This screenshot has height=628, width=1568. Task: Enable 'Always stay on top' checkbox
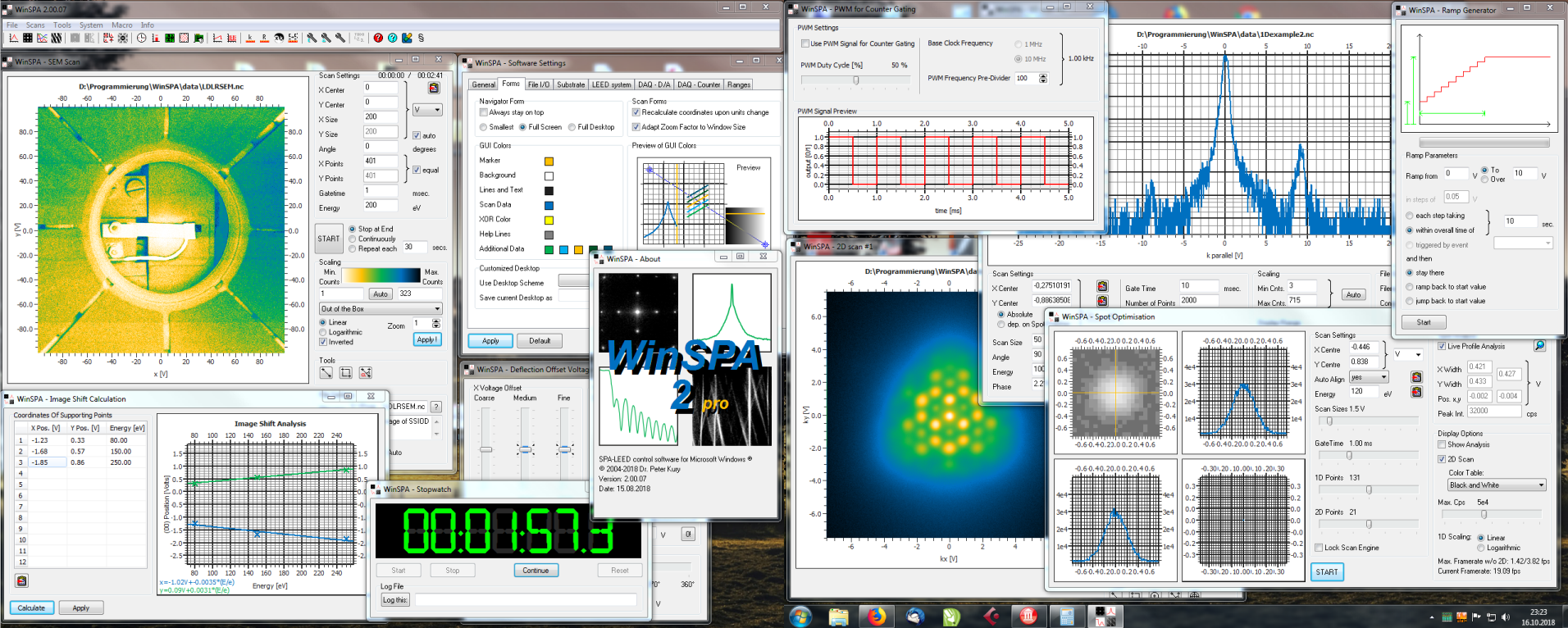(484, 112)
